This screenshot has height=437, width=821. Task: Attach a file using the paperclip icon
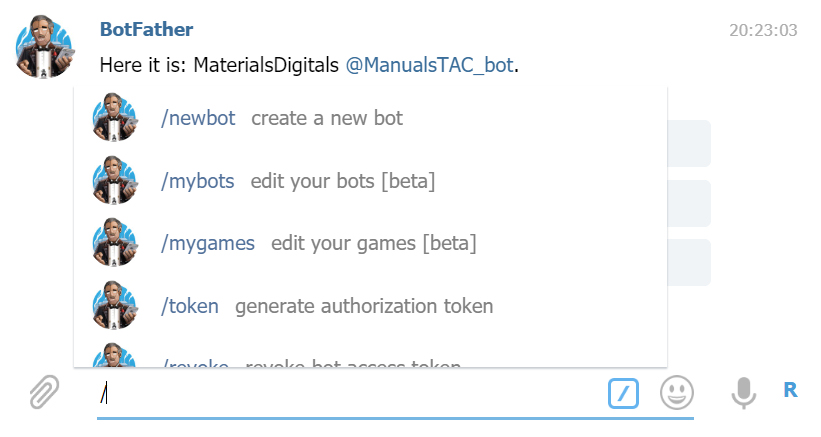(43, 392)
